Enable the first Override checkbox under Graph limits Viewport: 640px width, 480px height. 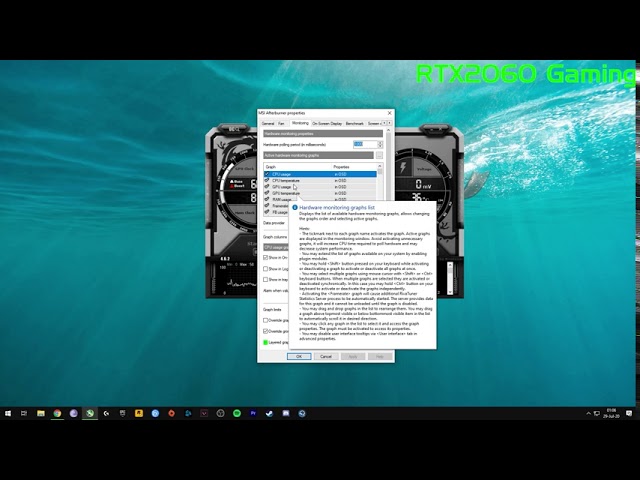click(x=266, y=320)
